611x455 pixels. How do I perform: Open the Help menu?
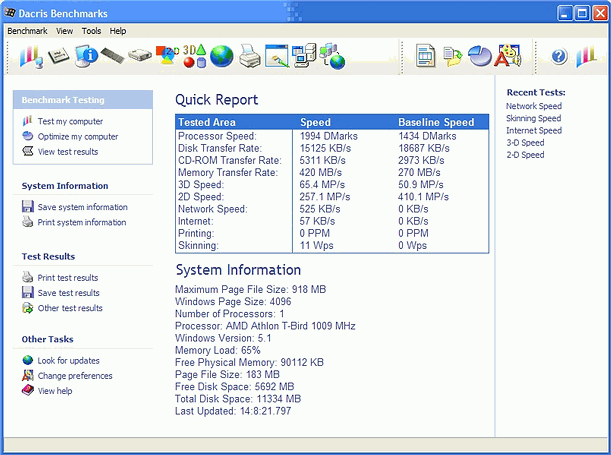118,31
